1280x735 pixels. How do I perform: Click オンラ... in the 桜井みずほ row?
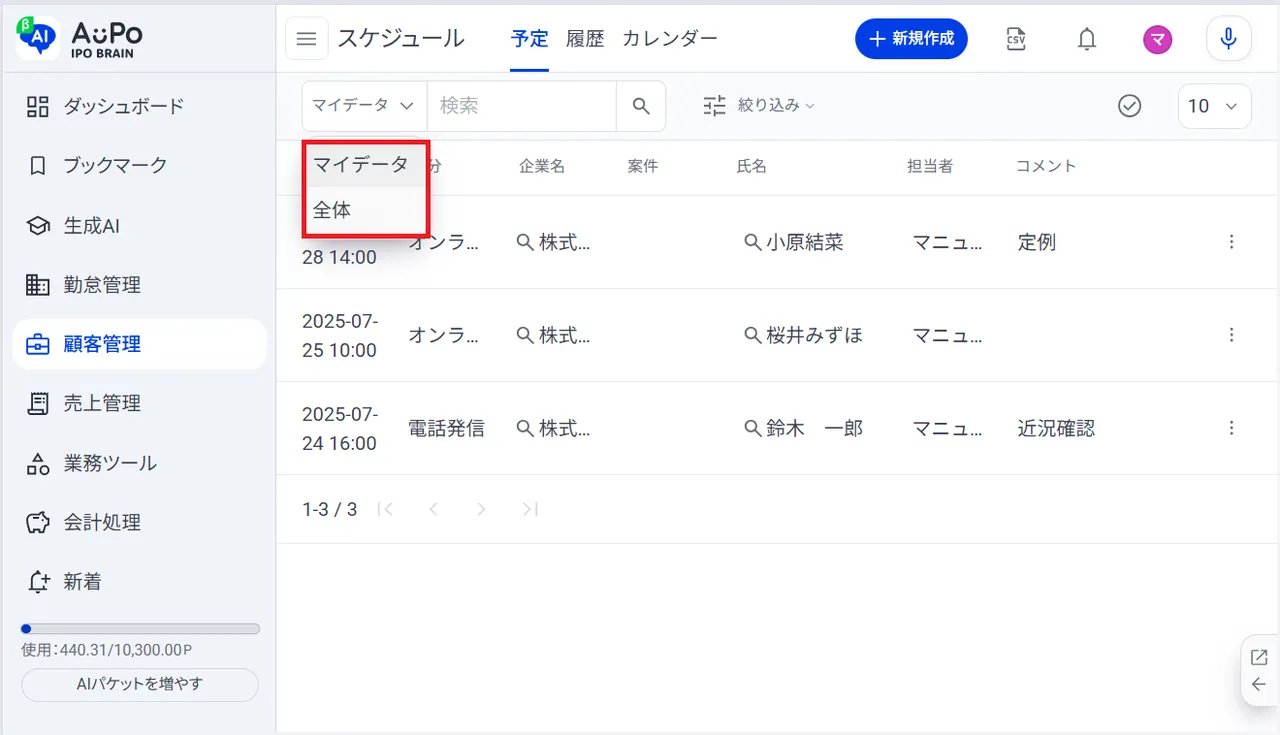click(443, 335)
